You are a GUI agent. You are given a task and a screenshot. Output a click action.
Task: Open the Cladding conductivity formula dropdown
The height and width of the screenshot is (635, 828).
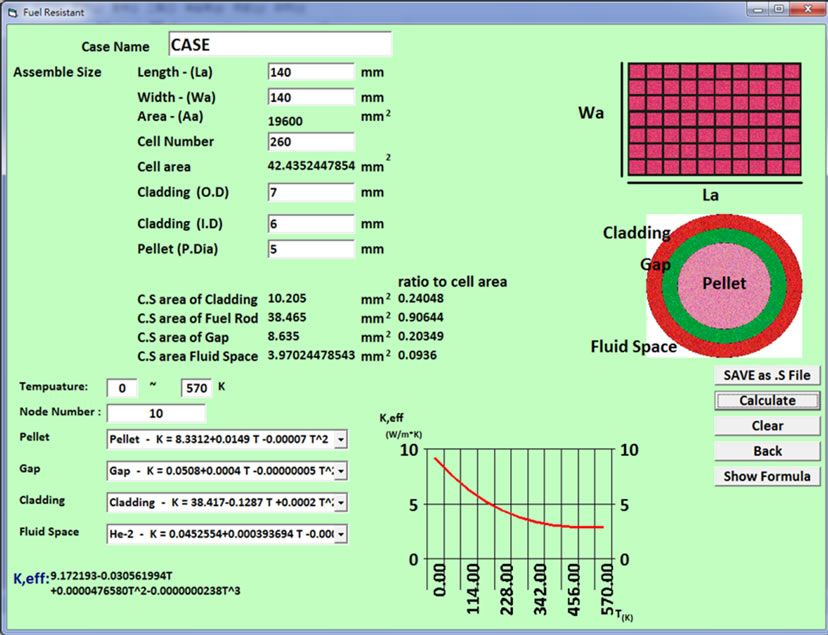[341, 502]
